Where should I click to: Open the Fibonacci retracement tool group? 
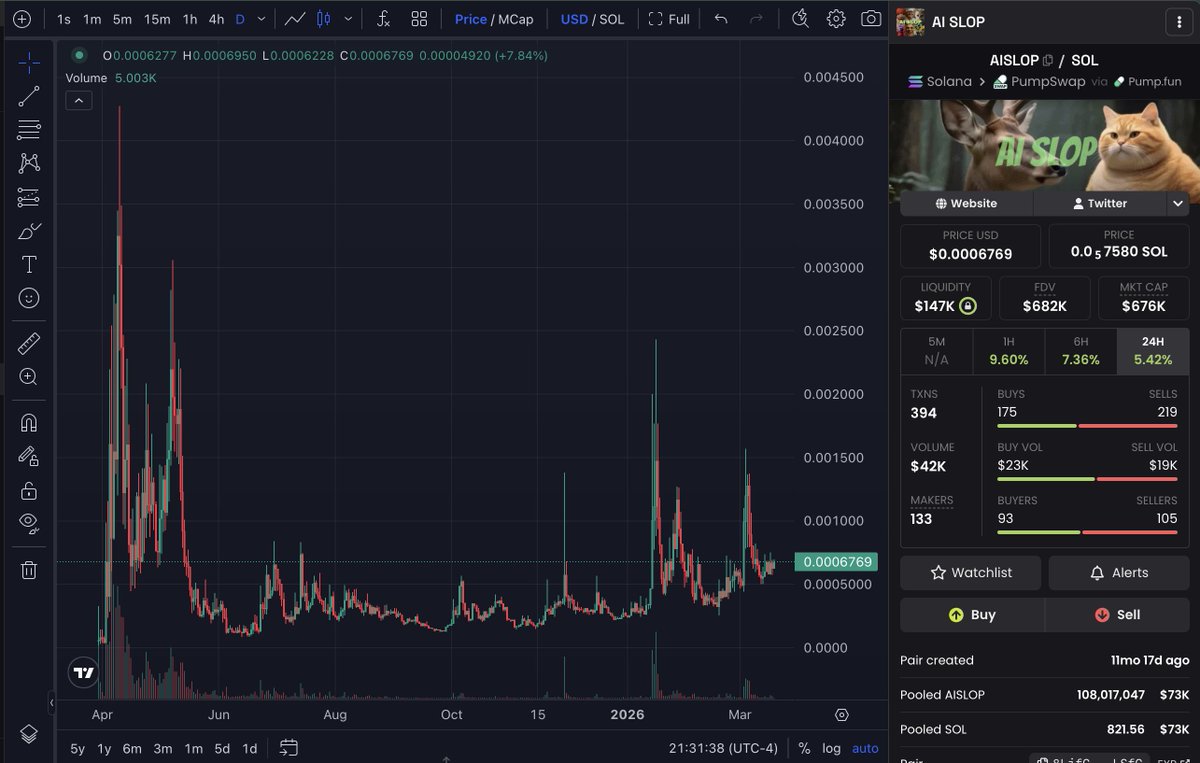coord(29,130)
